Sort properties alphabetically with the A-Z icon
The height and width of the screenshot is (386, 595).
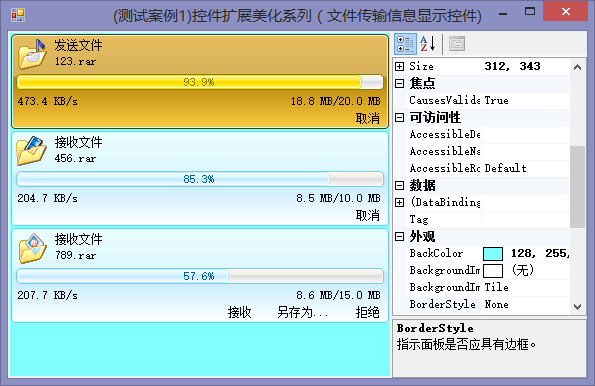click(428, 44)
